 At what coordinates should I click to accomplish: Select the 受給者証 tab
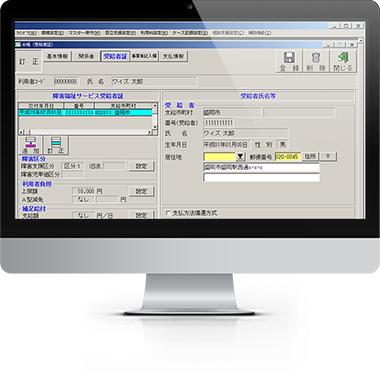pos(115,56)
